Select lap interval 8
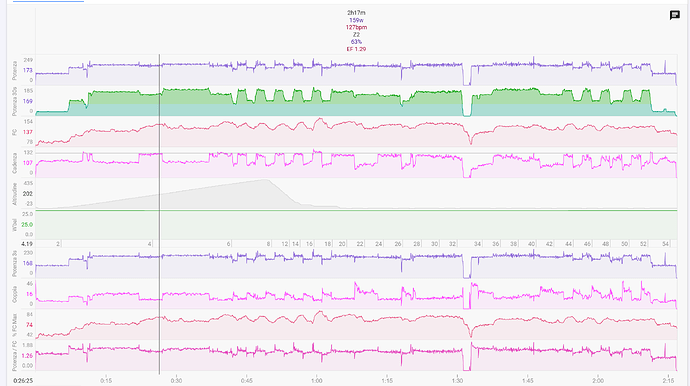Viewport: 690px width, 386px height. 268,244
